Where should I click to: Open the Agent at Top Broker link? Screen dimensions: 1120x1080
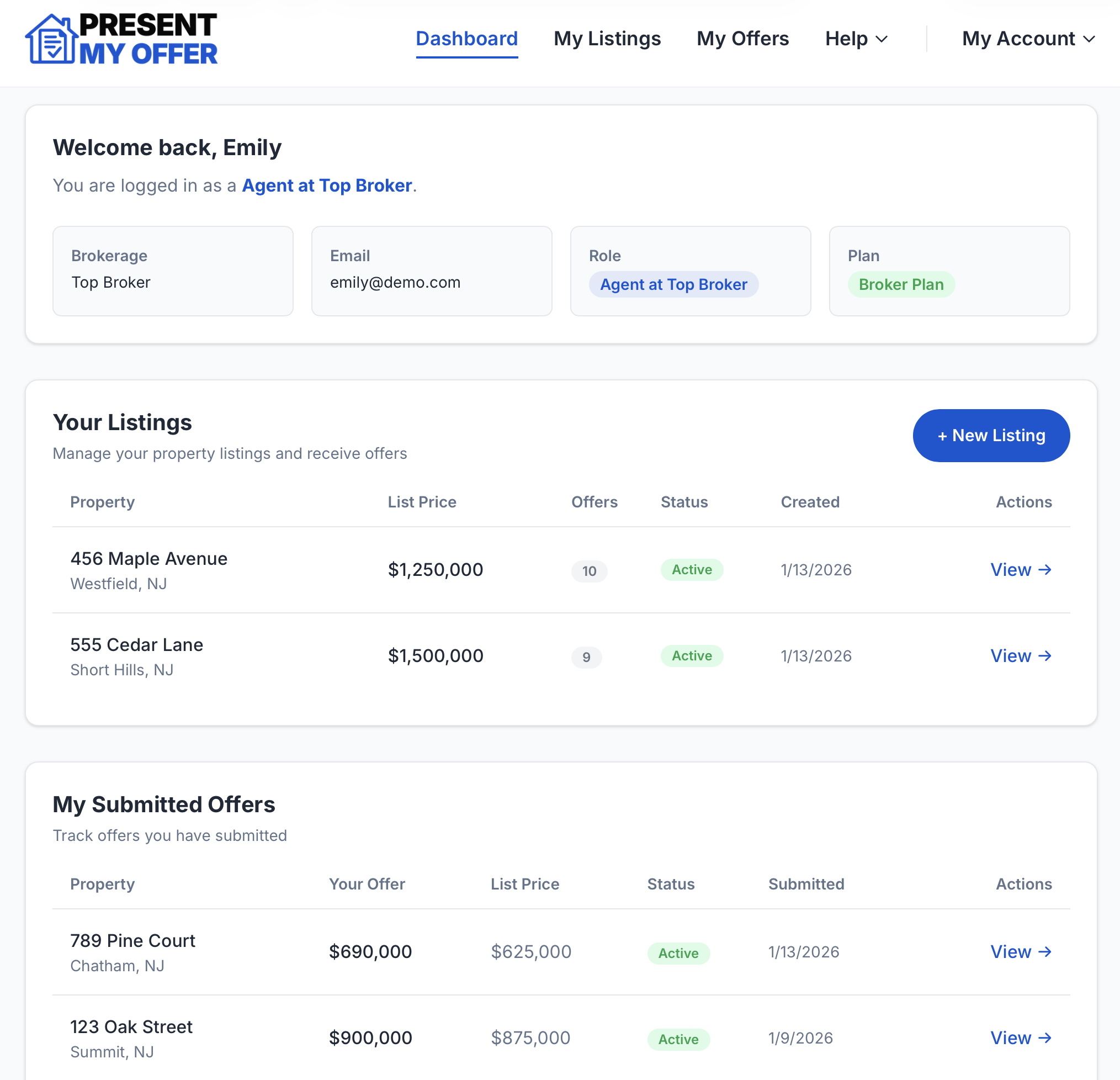[326, 185]
